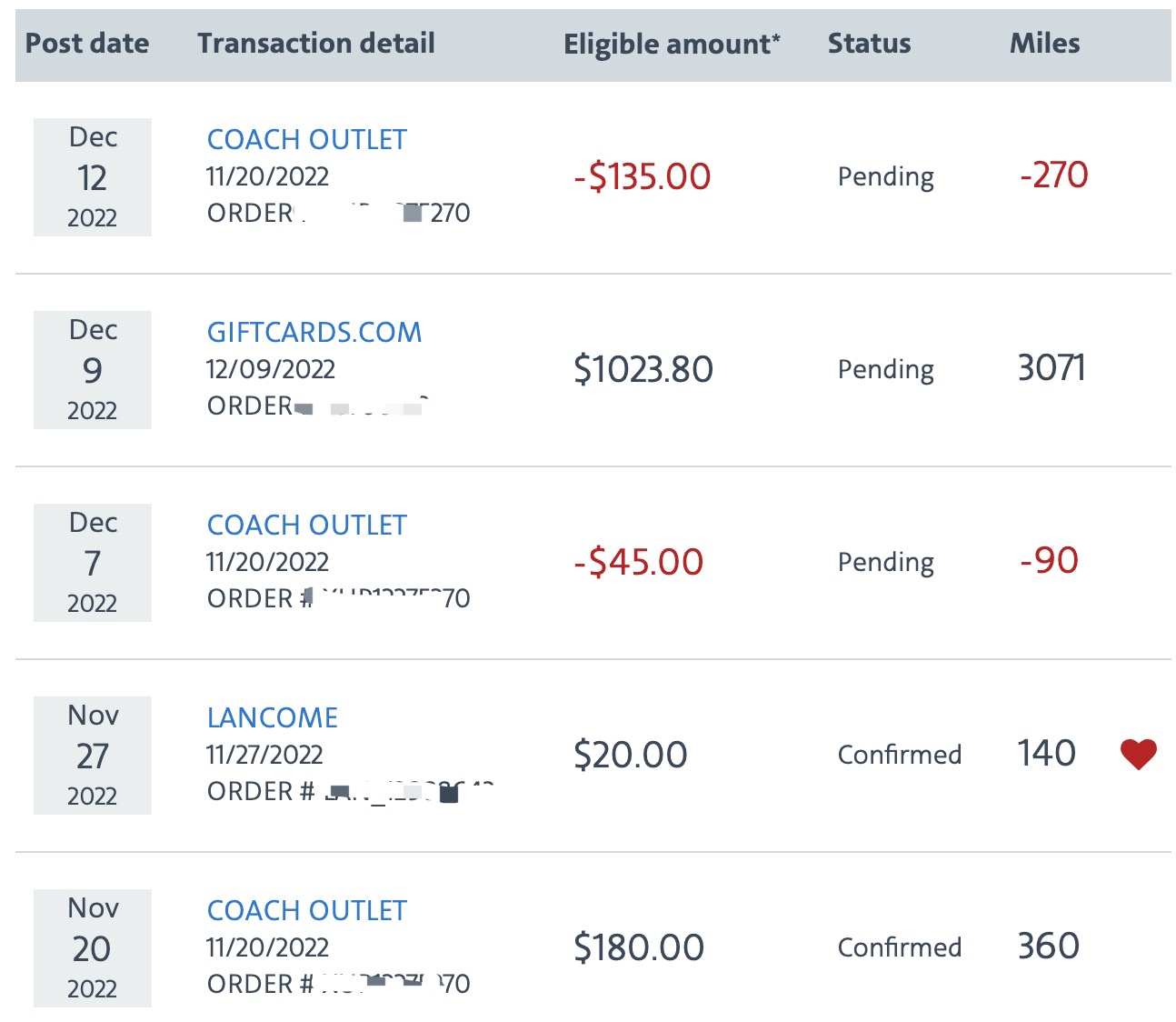This screenshot has width=1176, height=1022.
Task: Select the Transaction detail column header
Action: [316, 43]
